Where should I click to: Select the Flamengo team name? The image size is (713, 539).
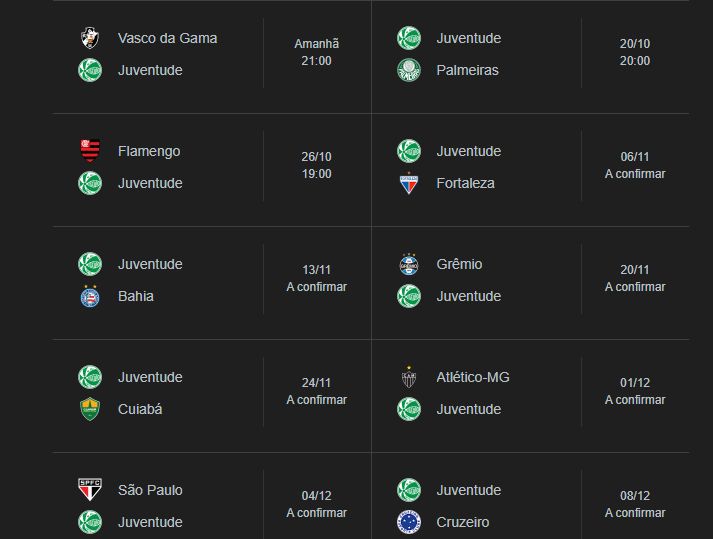click(x=149, y=151)
